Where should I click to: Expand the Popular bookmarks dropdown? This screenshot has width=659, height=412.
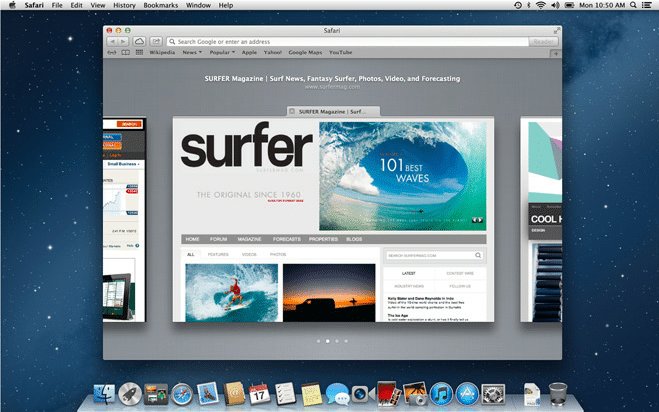[219, 51]
